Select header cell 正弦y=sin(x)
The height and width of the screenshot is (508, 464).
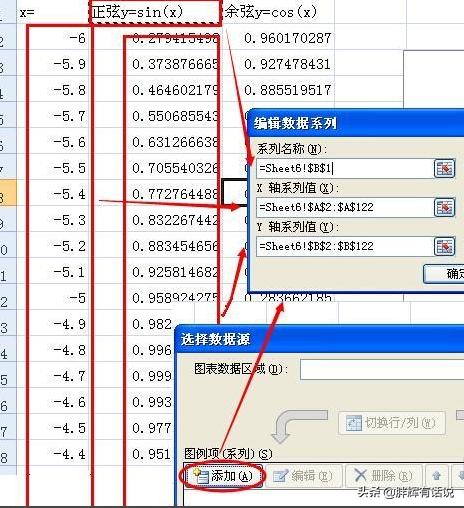[x=155, y=13]
